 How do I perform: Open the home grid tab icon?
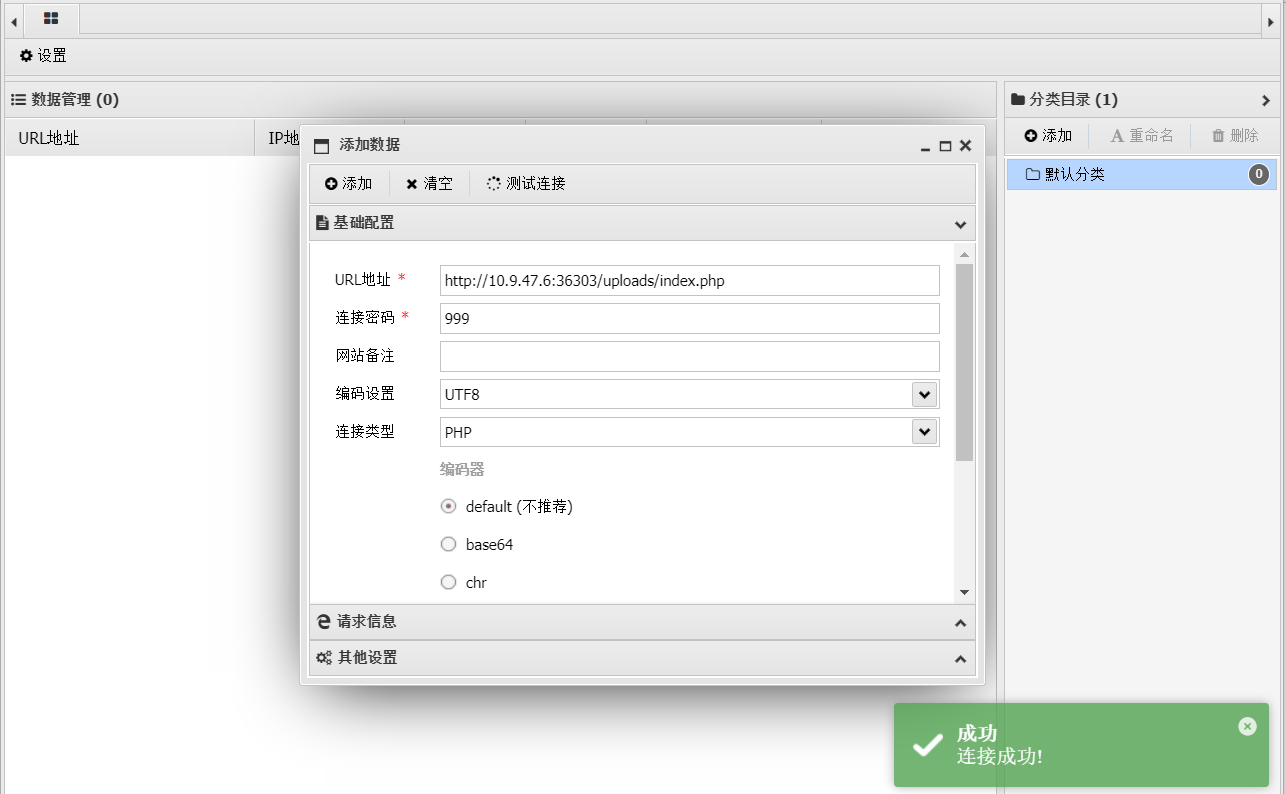pyautogui.click(x=51, y=19)
